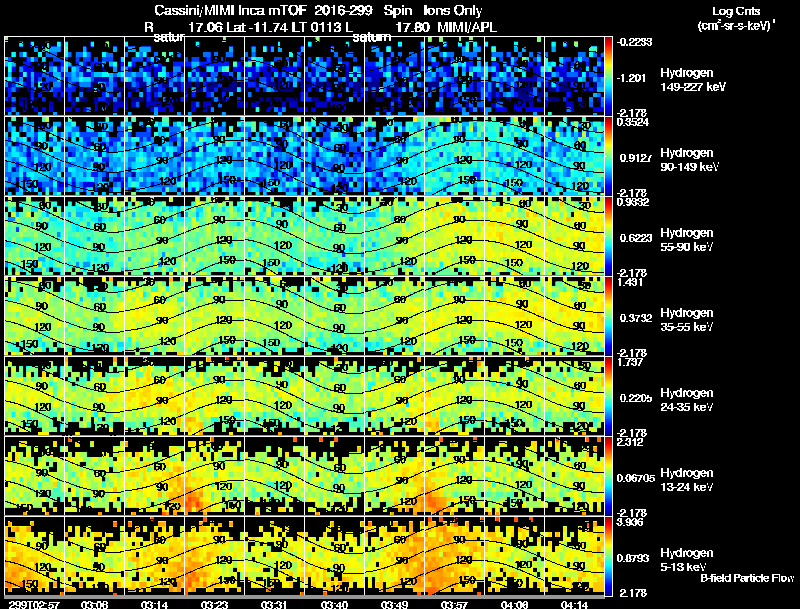This screenshot has width=800, height=609.
Task: Click the '17.80' L-shell value
Action: coord(412,28)
